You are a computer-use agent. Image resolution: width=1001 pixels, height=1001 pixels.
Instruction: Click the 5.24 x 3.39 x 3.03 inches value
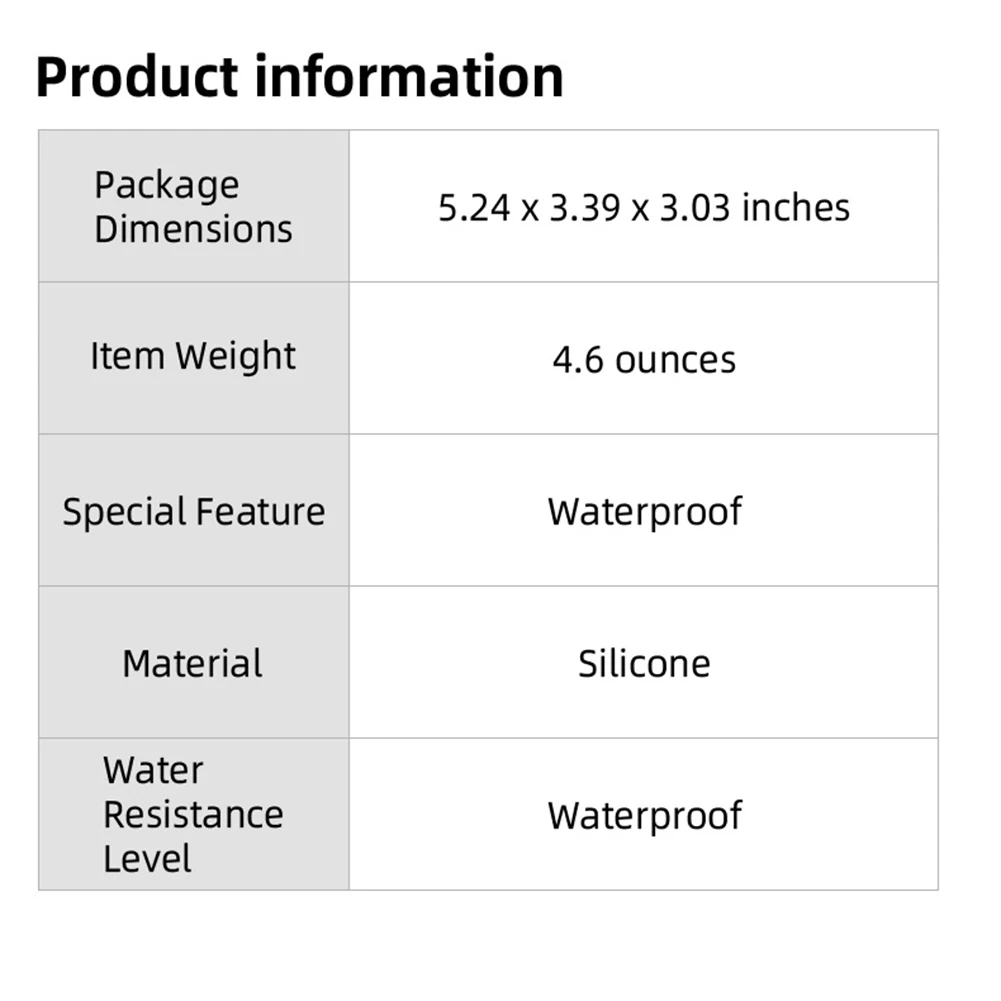point(644,208)
